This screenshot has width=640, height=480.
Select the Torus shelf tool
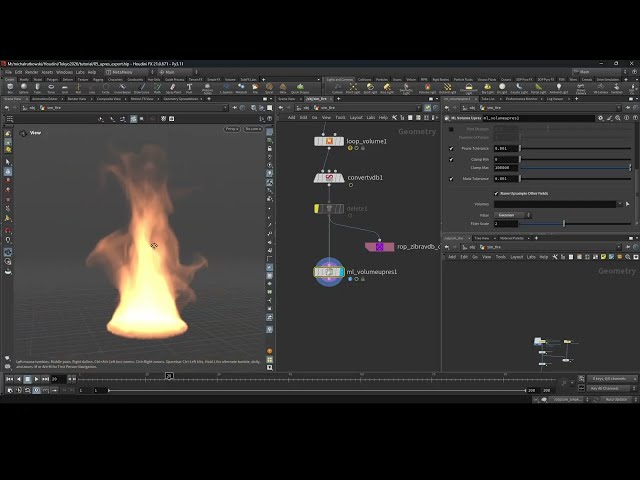51,87
